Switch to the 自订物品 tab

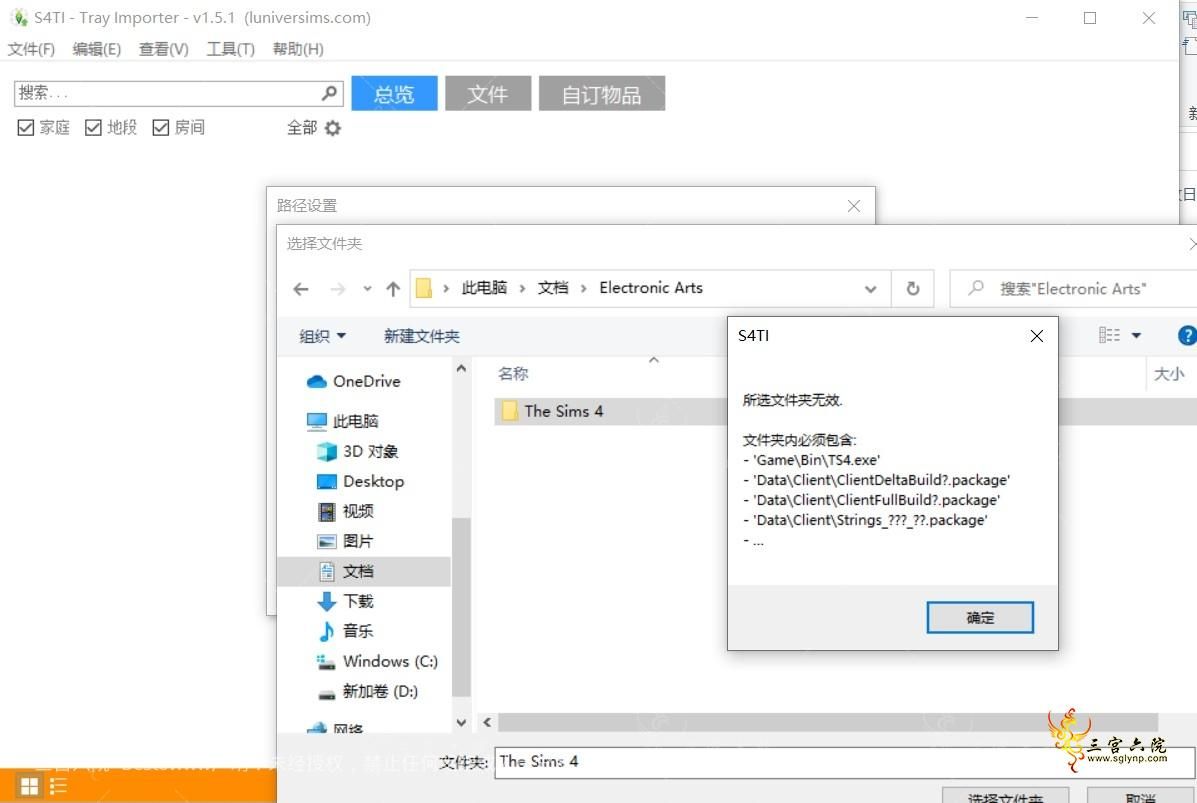(602, 93)
